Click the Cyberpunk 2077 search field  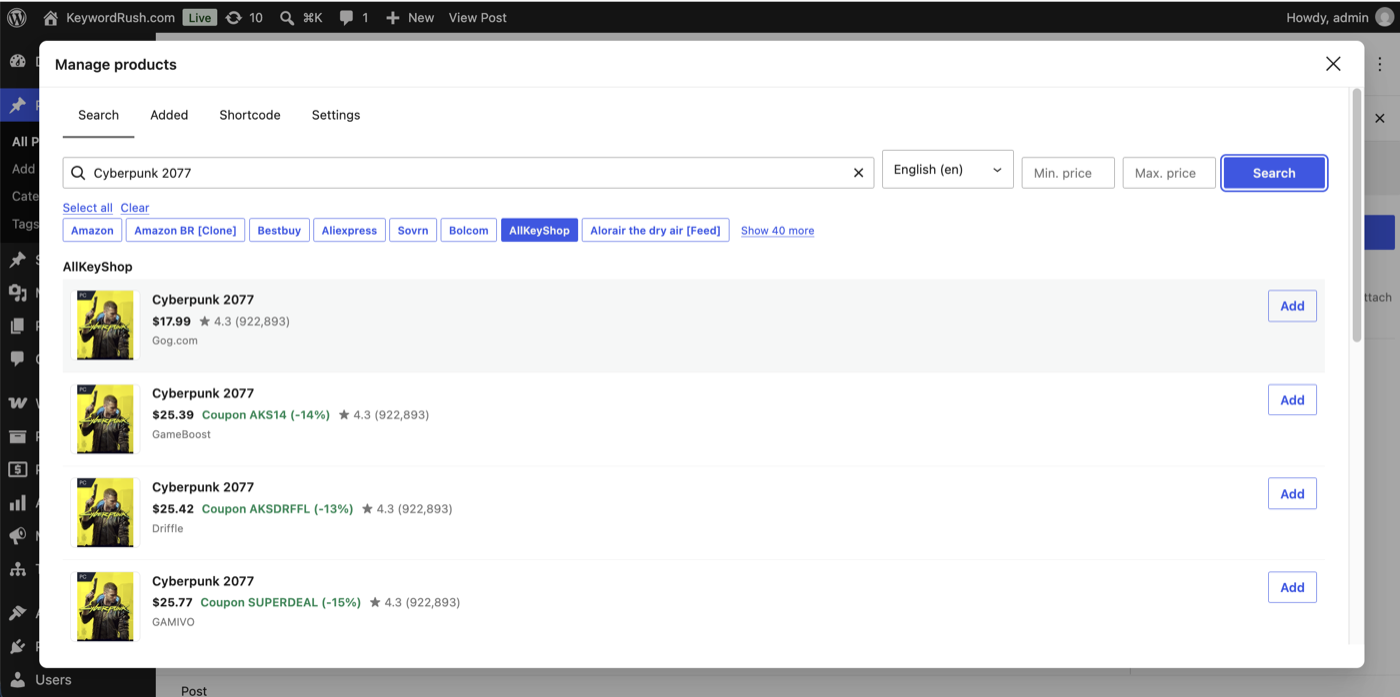pyautogui.click(x=468, y=172)
